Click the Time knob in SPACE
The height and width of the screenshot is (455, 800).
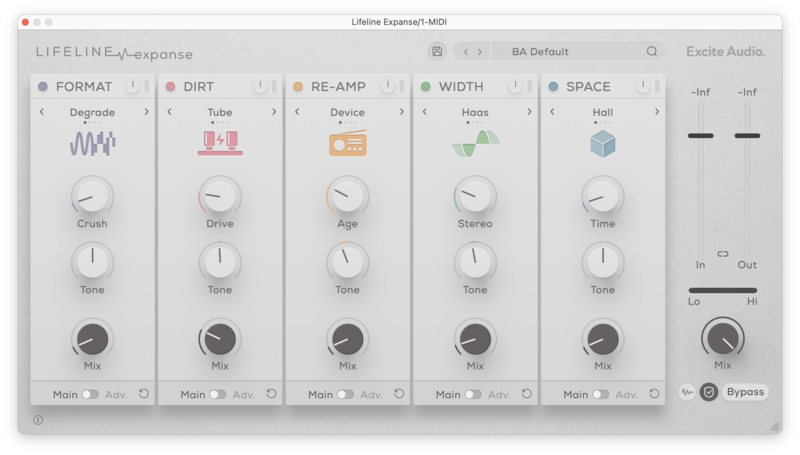[603, 196]
